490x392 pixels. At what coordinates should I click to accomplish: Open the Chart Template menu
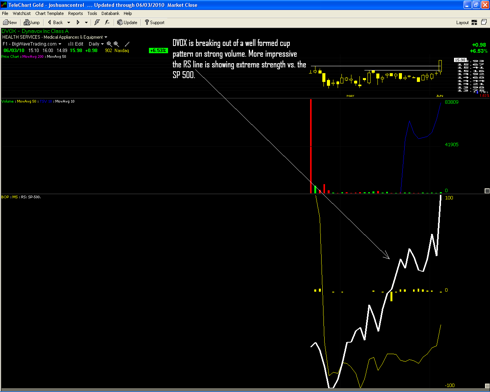tap(49, 13)
